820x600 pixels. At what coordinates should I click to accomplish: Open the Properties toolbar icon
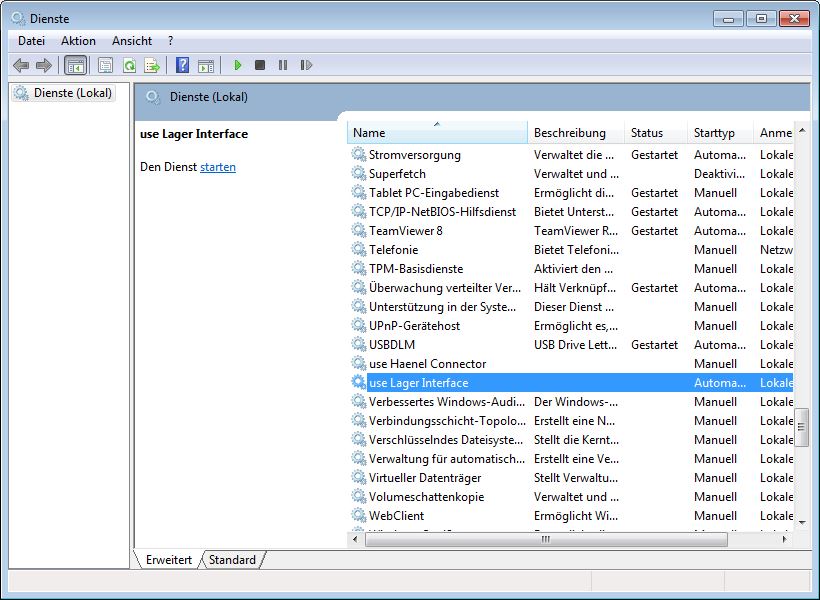coord(106,65)
